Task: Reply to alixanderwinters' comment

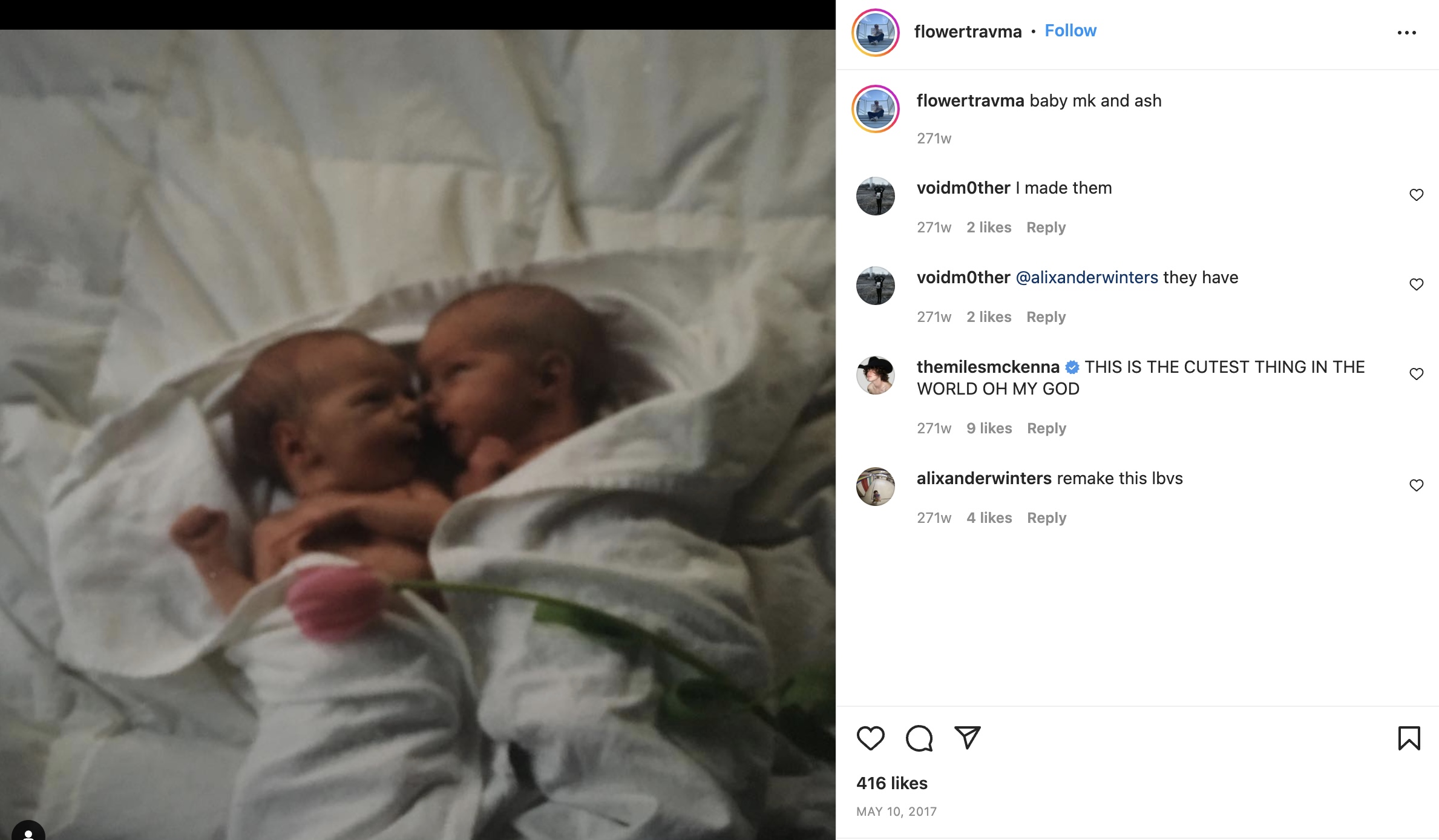Action: point(1046,518)
